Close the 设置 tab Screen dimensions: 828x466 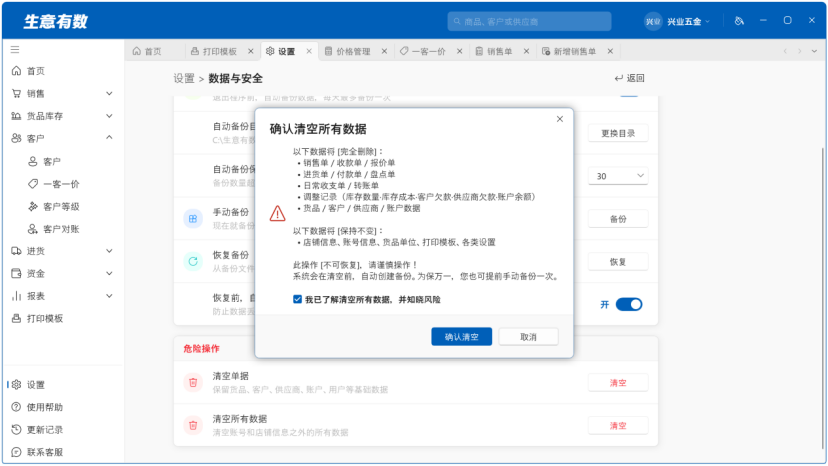[x=309, y=51]
